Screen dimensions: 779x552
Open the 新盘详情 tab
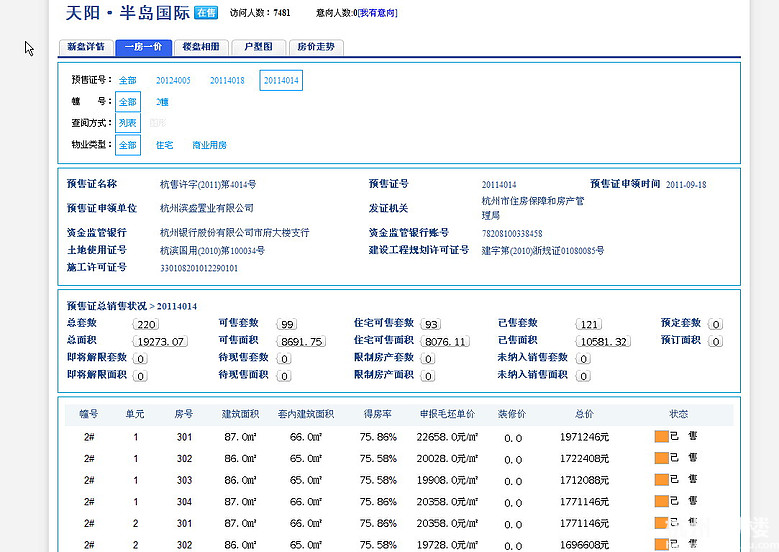tap(86, 47)
